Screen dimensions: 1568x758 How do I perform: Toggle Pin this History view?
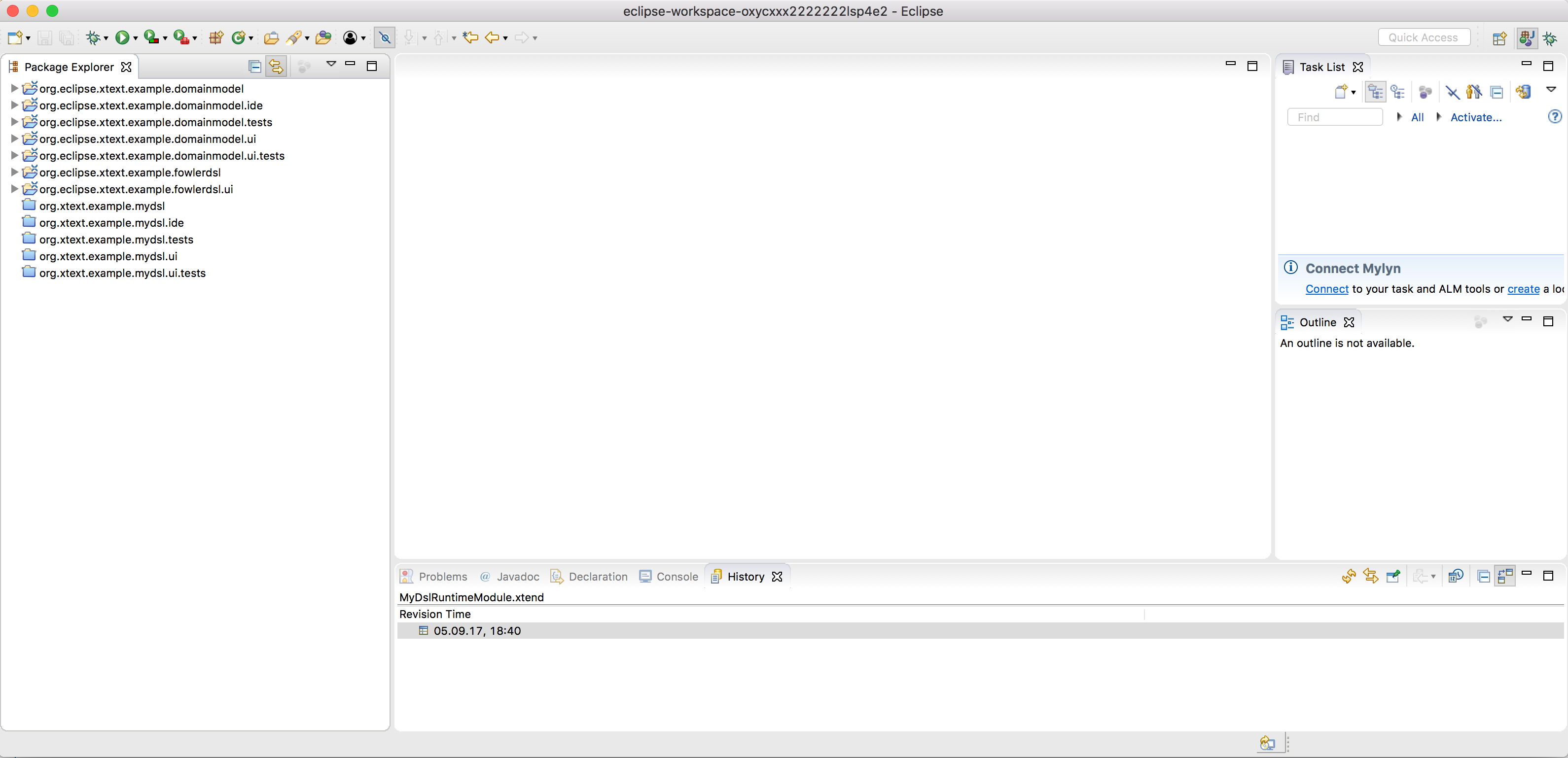click(1392, 576)
